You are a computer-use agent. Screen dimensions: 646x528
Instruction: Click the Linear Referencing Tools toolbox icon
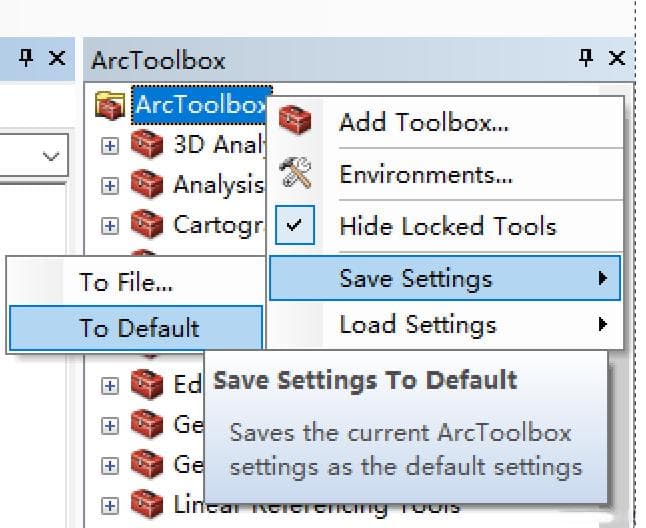pos(147,504)
